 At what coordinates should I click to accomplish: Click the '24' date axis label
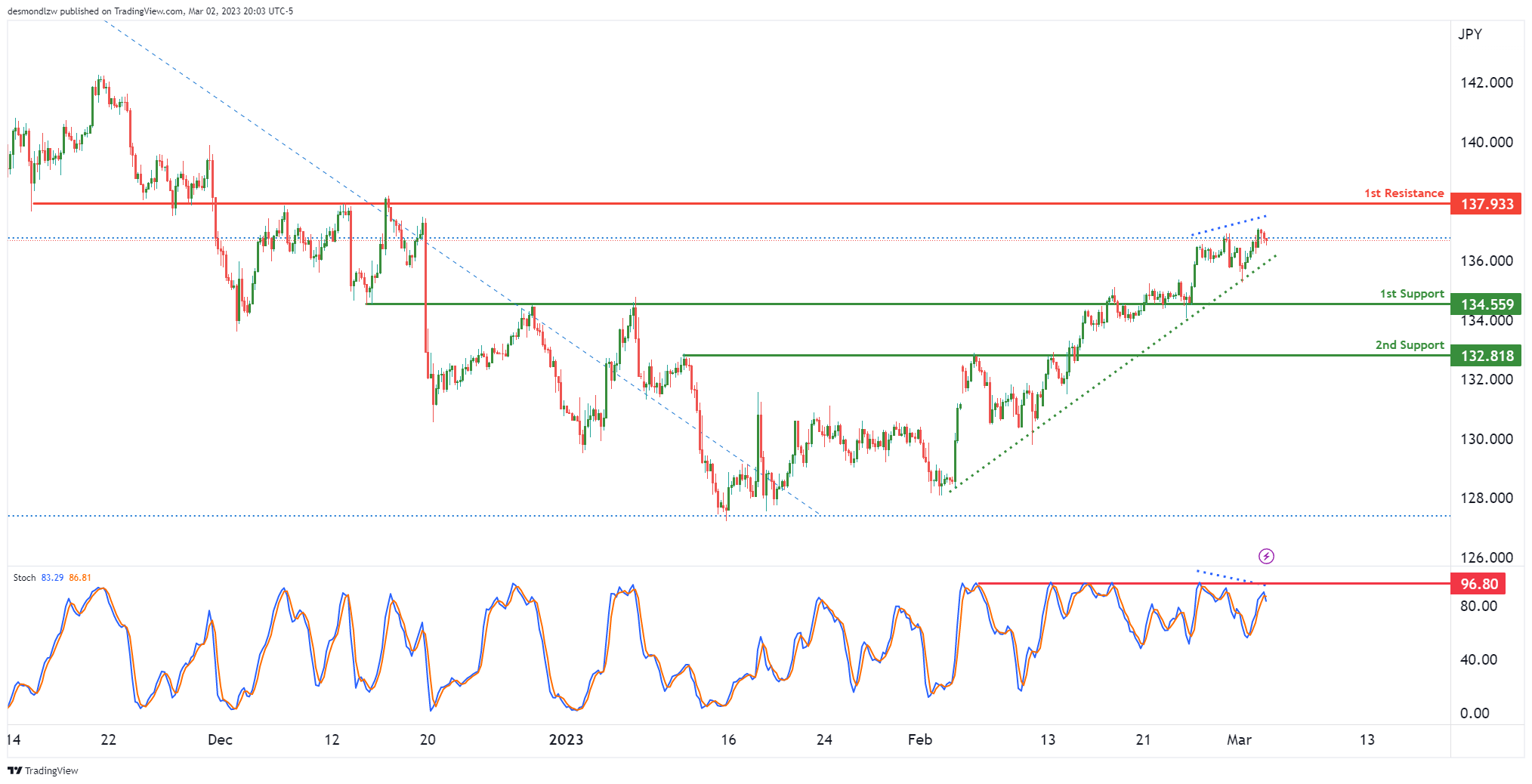[x=824, y=739]
